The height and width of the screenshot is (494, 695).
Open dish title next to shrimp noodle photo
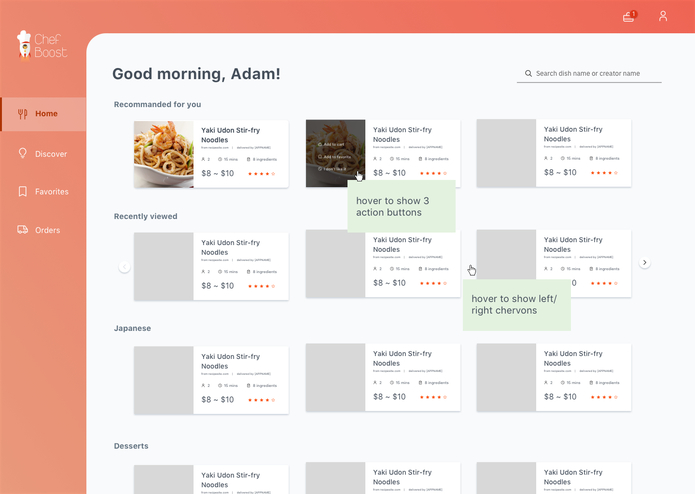tap(230, 135)
